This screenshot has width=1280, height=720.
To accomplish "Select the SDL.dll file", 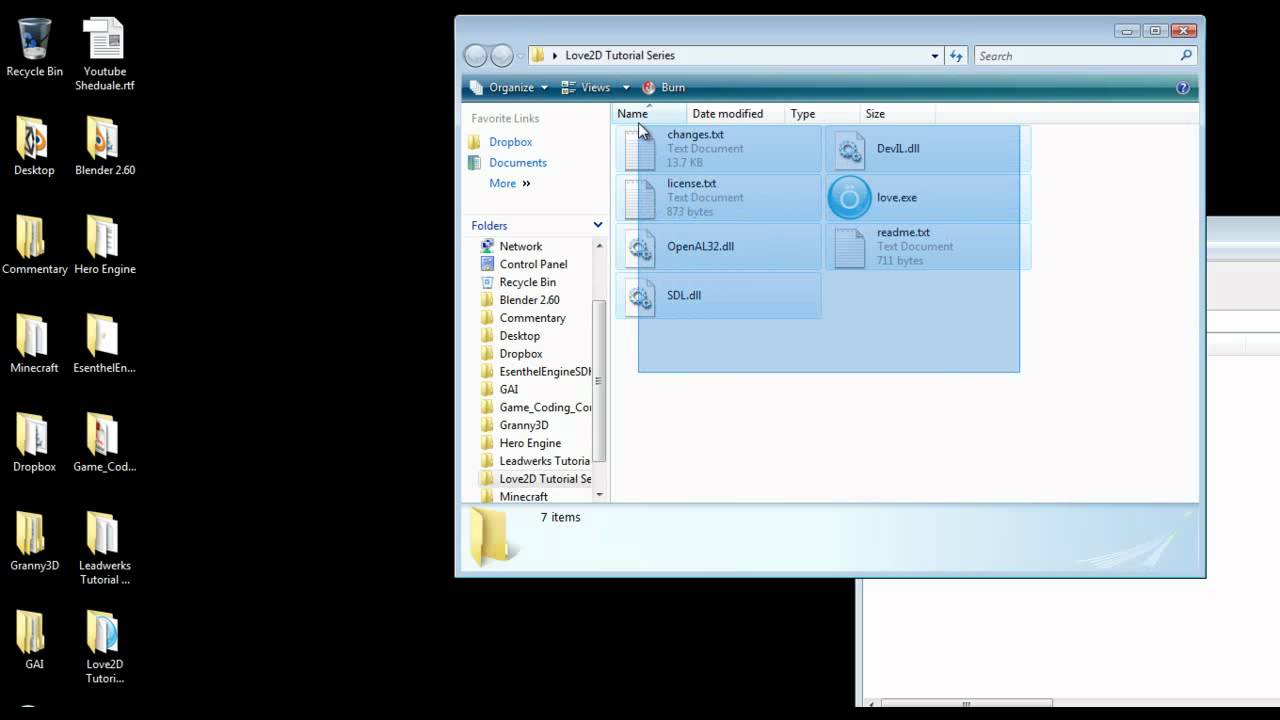I will coord(719,296).
